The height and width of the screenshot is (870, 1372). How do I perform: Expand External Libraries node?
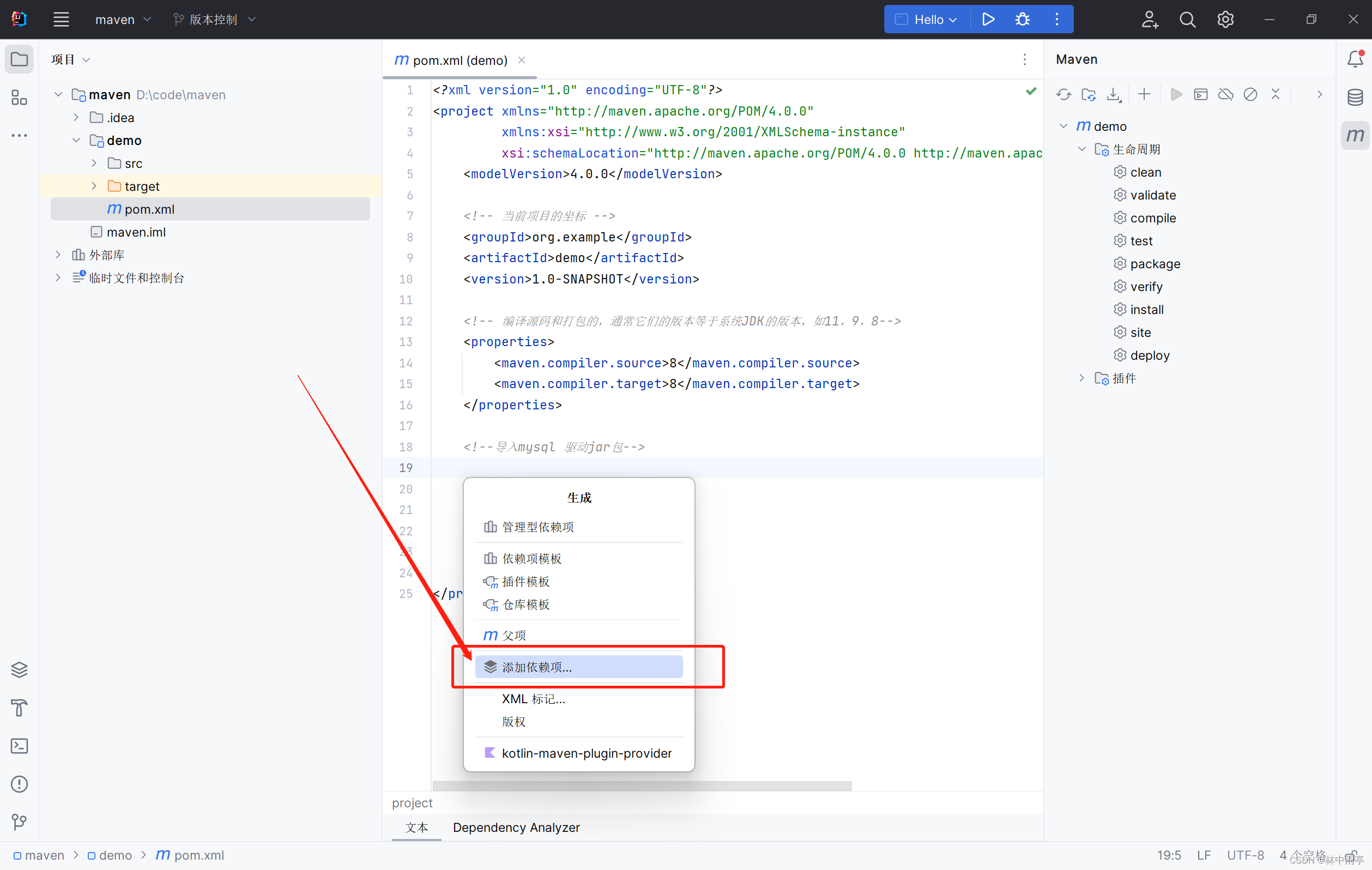click(x=58, y=255)
